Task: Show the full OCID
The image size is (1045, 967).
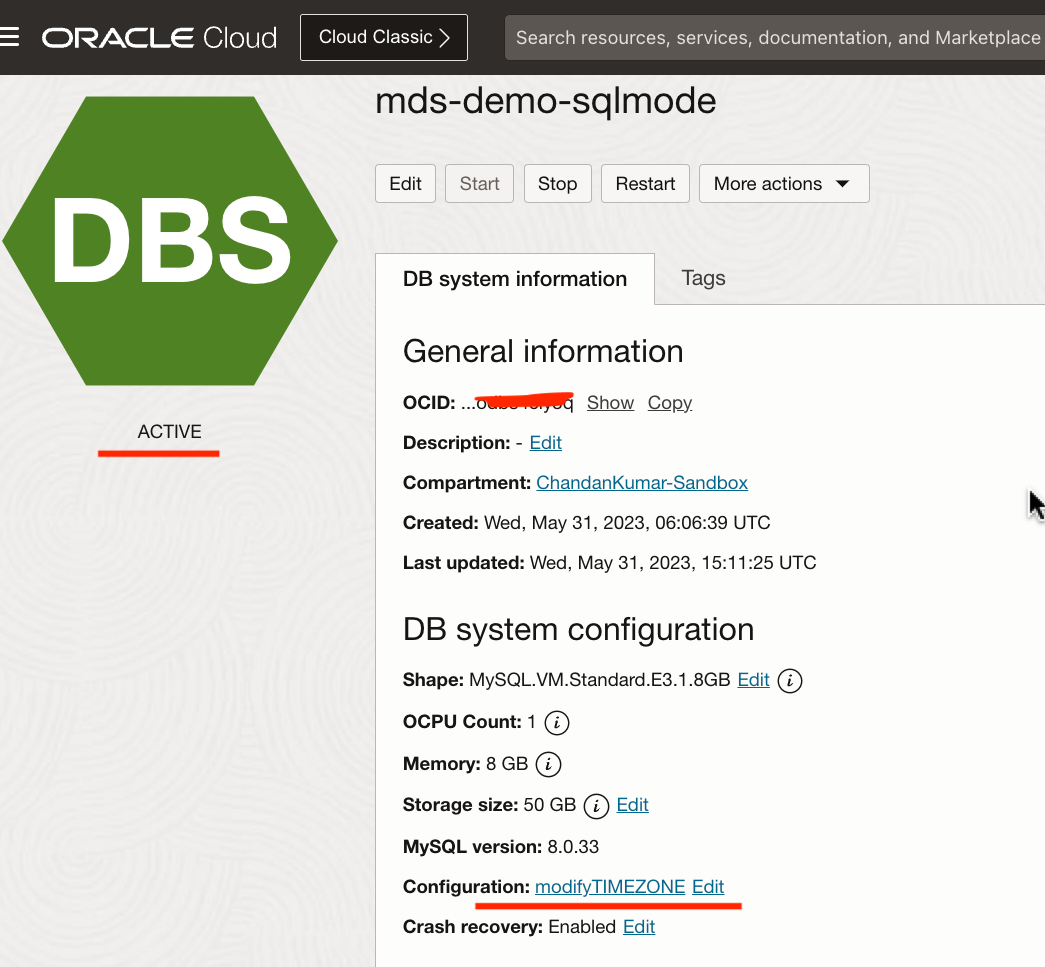Action: 610,403
